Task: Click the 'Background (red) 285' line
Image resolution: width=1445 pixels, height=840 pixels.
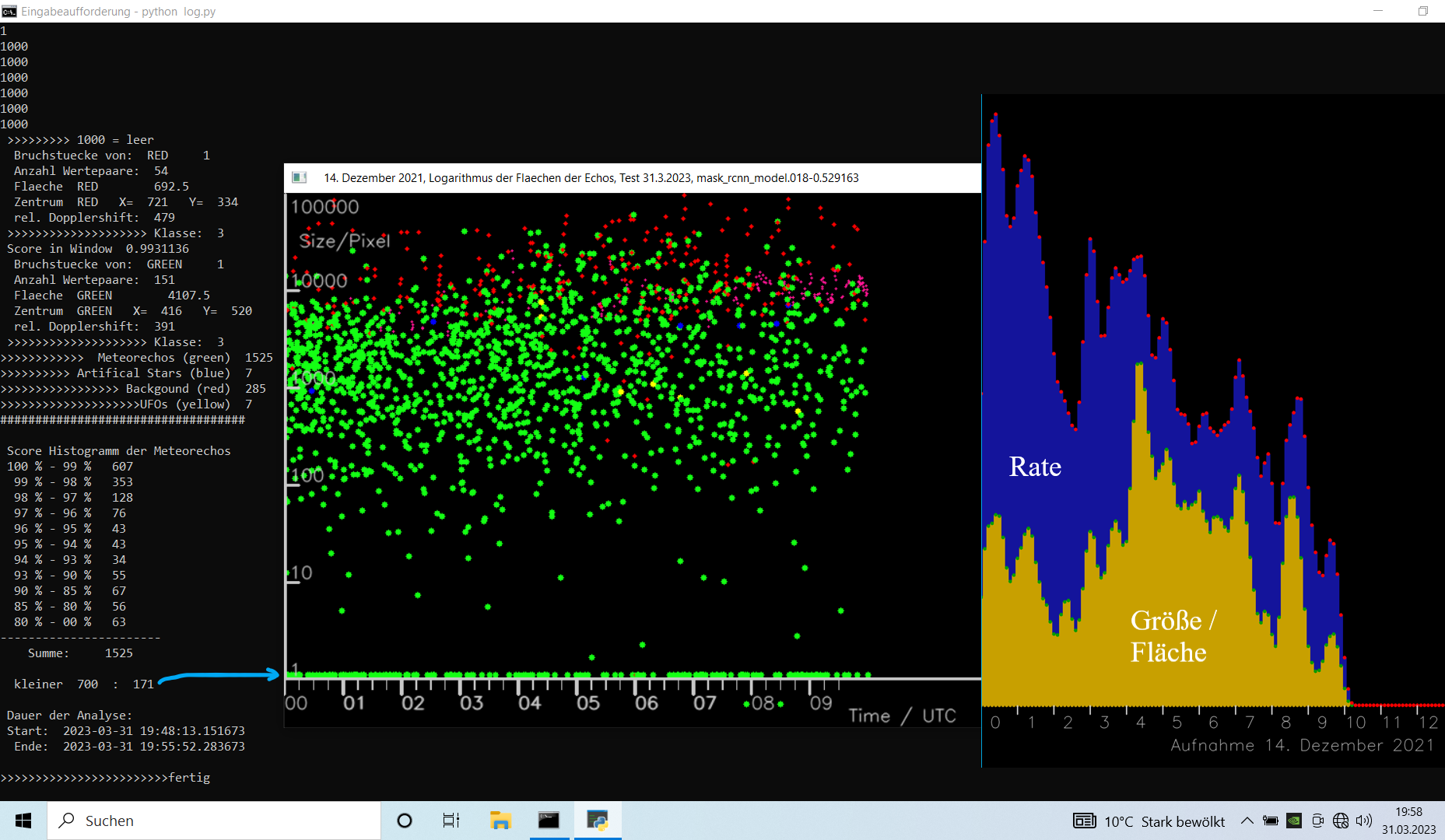Action: (x=133, y=389)
